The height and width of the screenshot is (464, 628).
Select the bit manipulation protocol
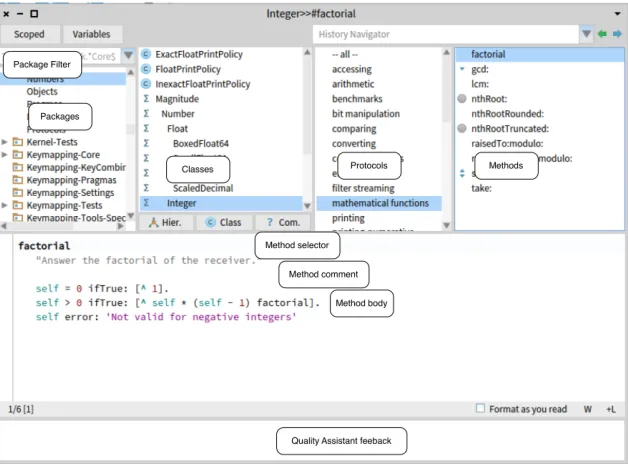click(x=366, y=114)
